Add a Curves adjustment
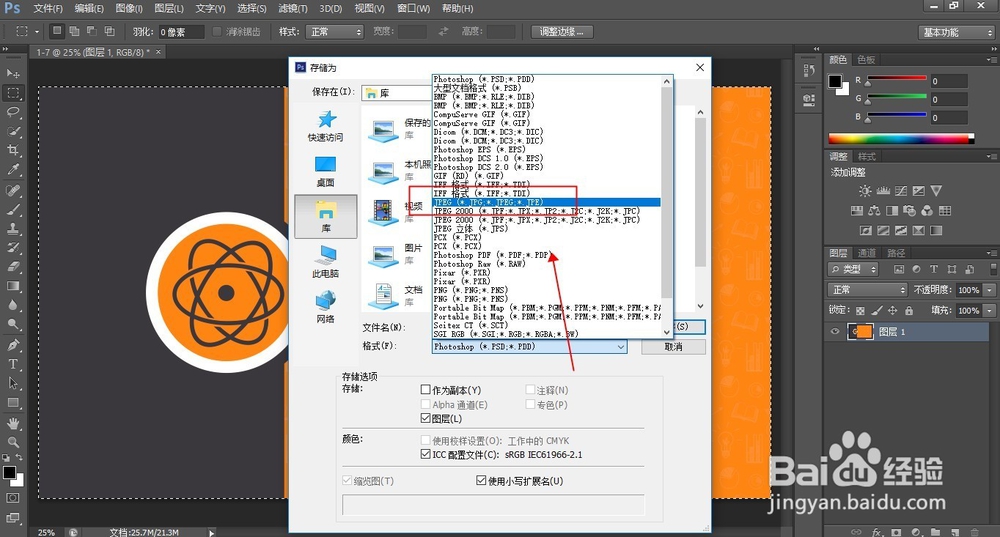The width and height of the screenshot is (1000, 537). pyautogui.click(x=901, y=191)
